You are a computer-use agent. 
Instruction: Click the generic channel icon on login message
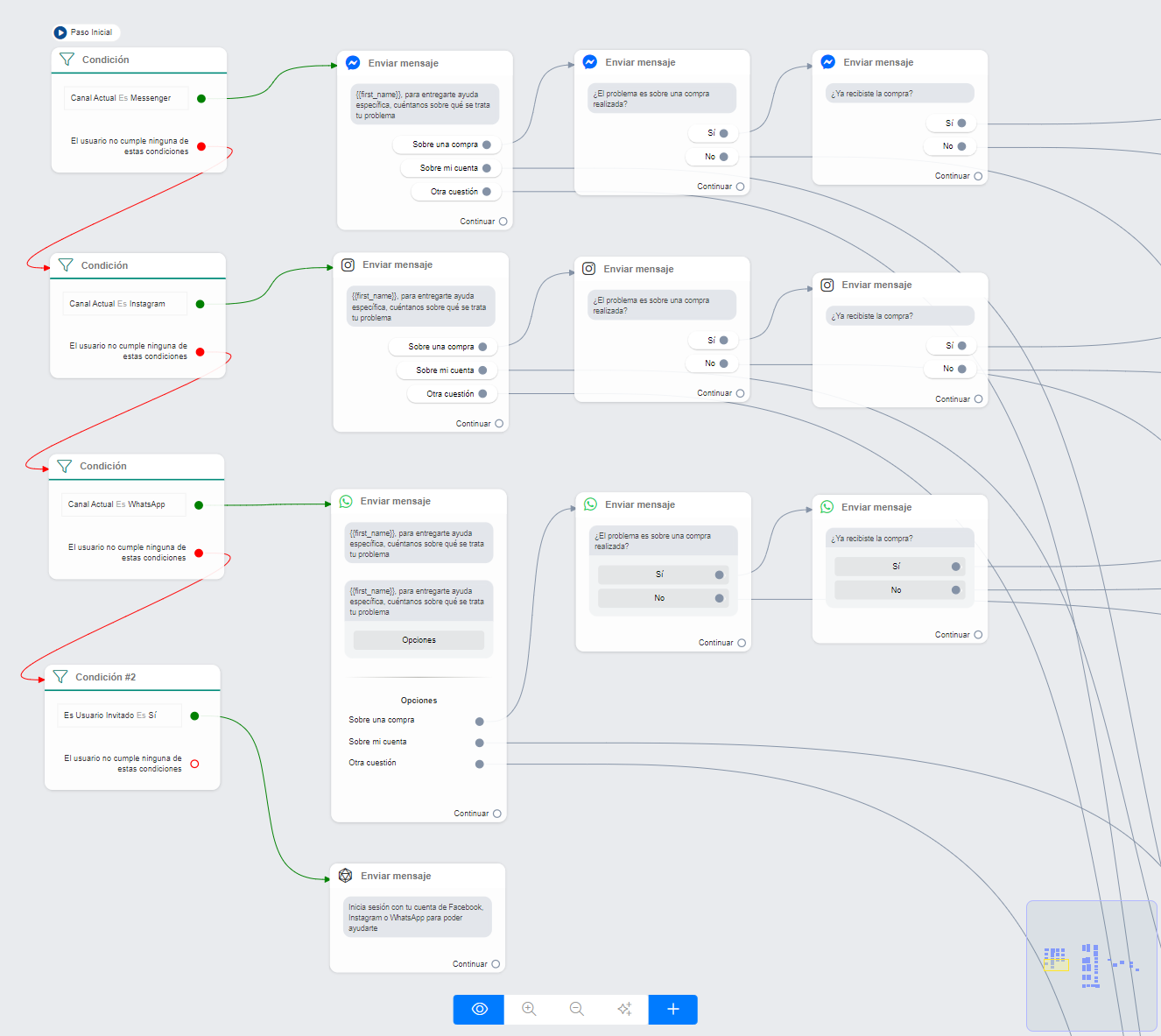[x=346, y=876]
